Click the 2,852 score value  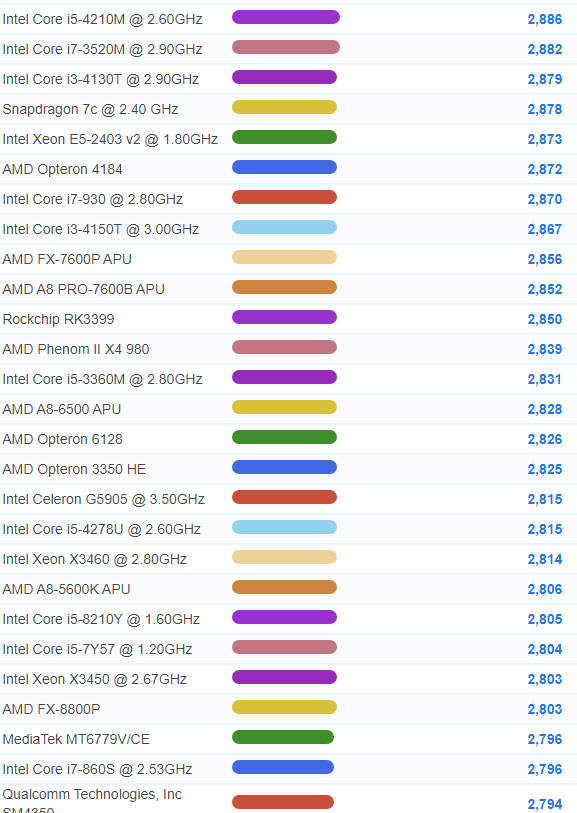pos(545,290)
